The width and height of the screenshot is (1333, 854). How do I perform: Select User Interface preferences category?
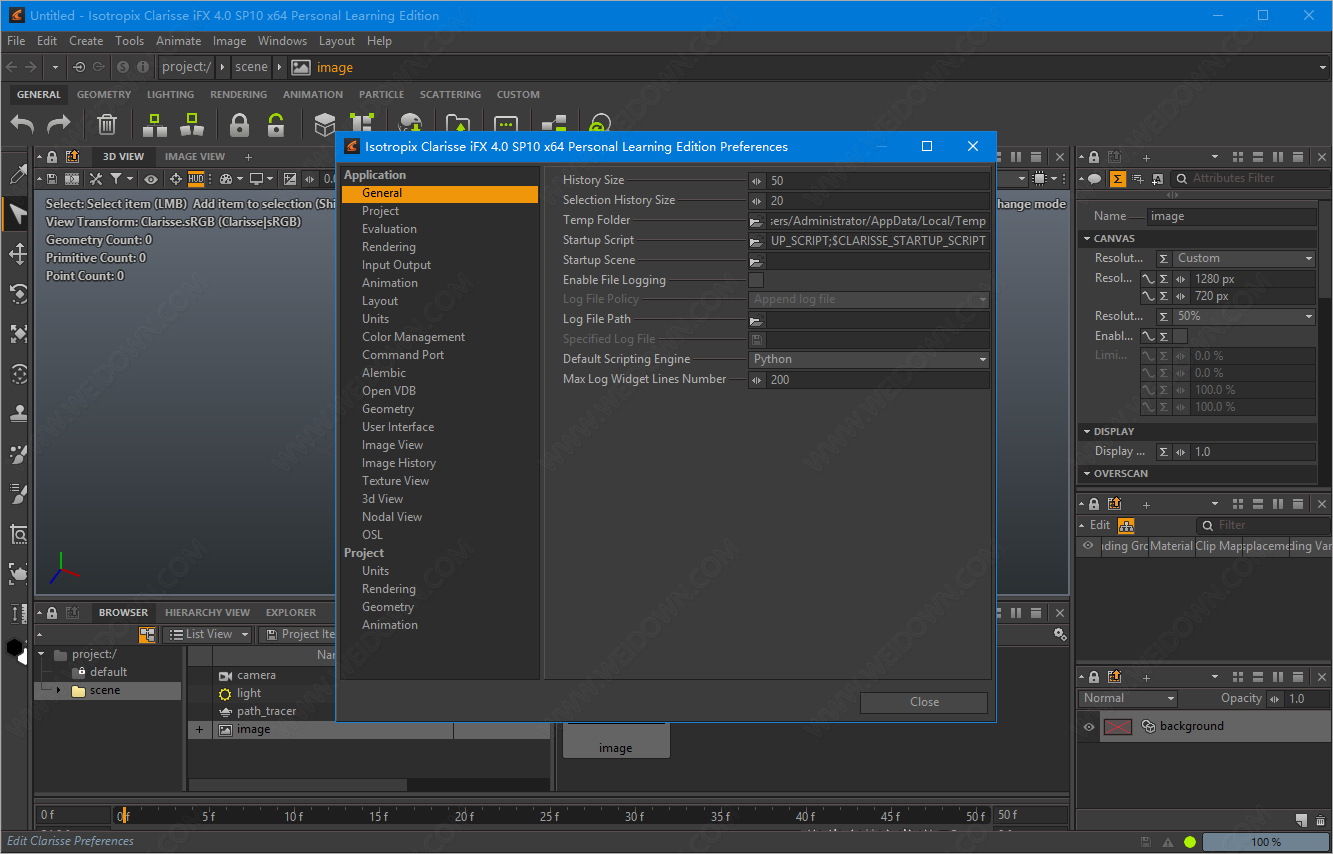pos(397,427)
